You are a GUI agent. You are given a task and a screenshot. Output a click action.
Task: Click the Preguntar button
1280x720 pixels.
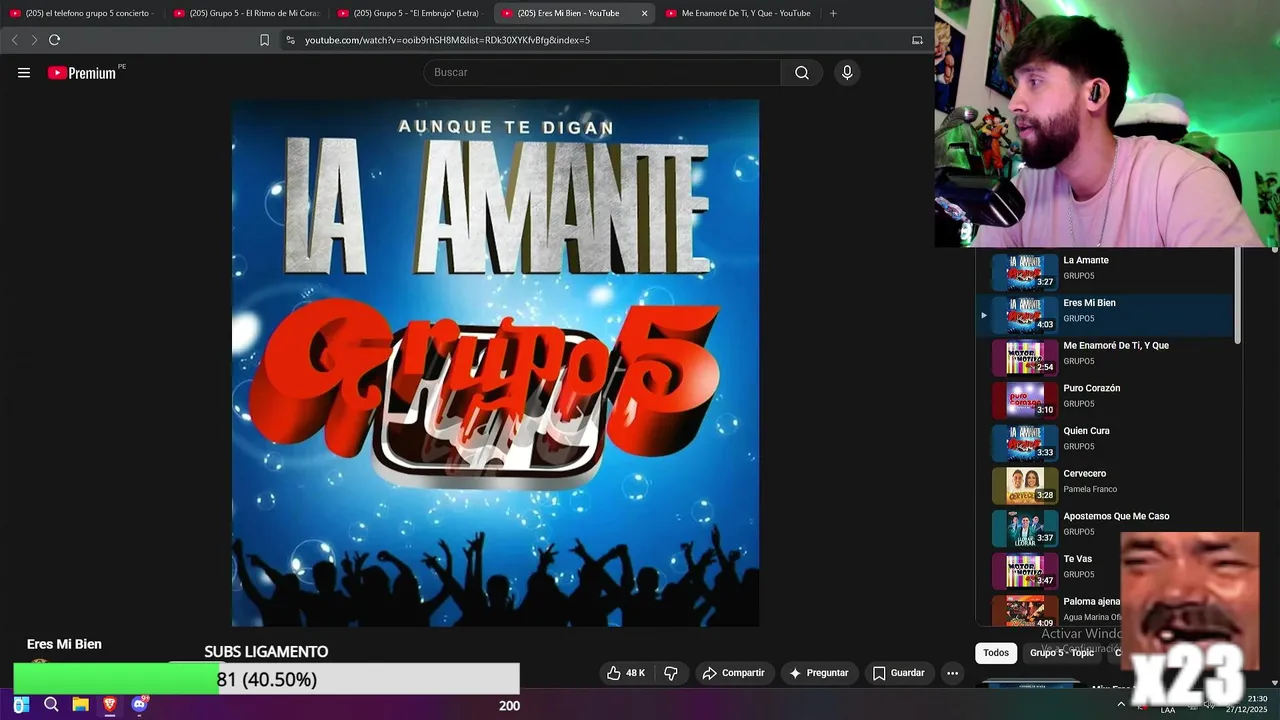point(819,673)
